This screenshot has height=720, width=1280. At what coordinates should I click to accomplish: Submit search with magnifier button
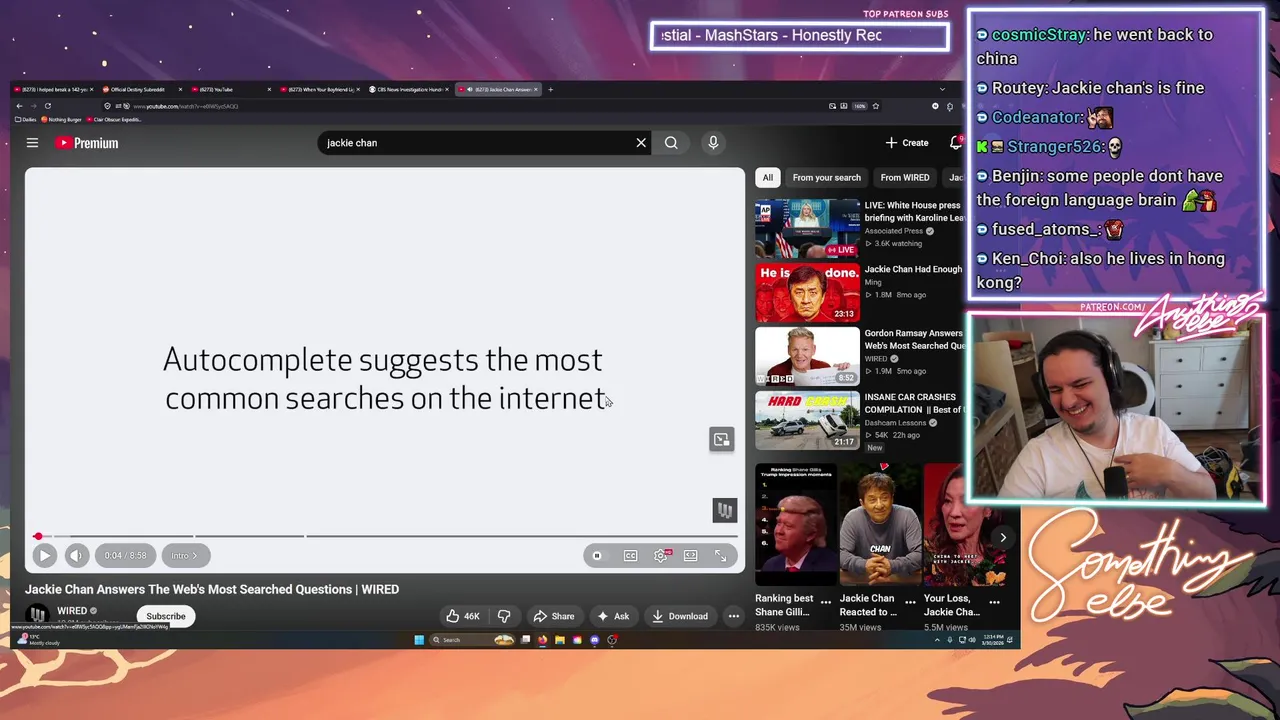671,143
